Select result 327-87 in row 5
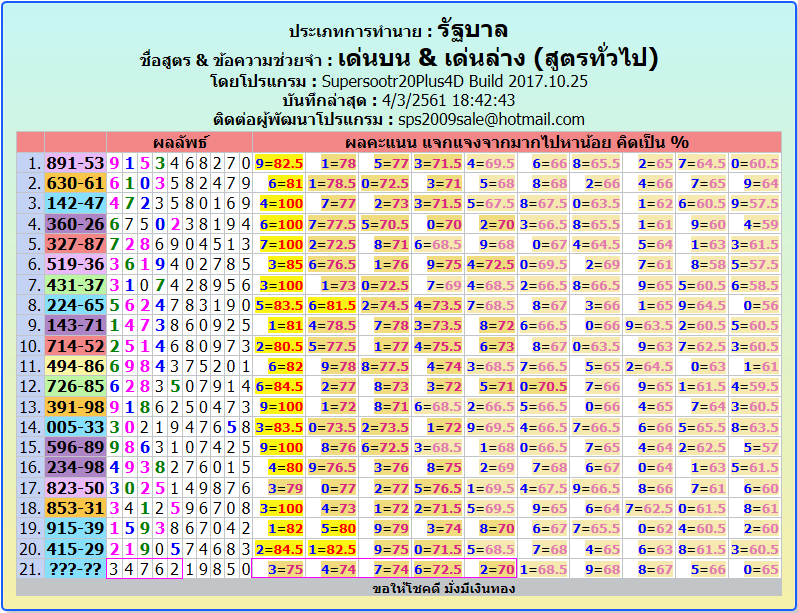Image resolution: width=798 pixels, height=613 pixels. (x=75, y=243)
